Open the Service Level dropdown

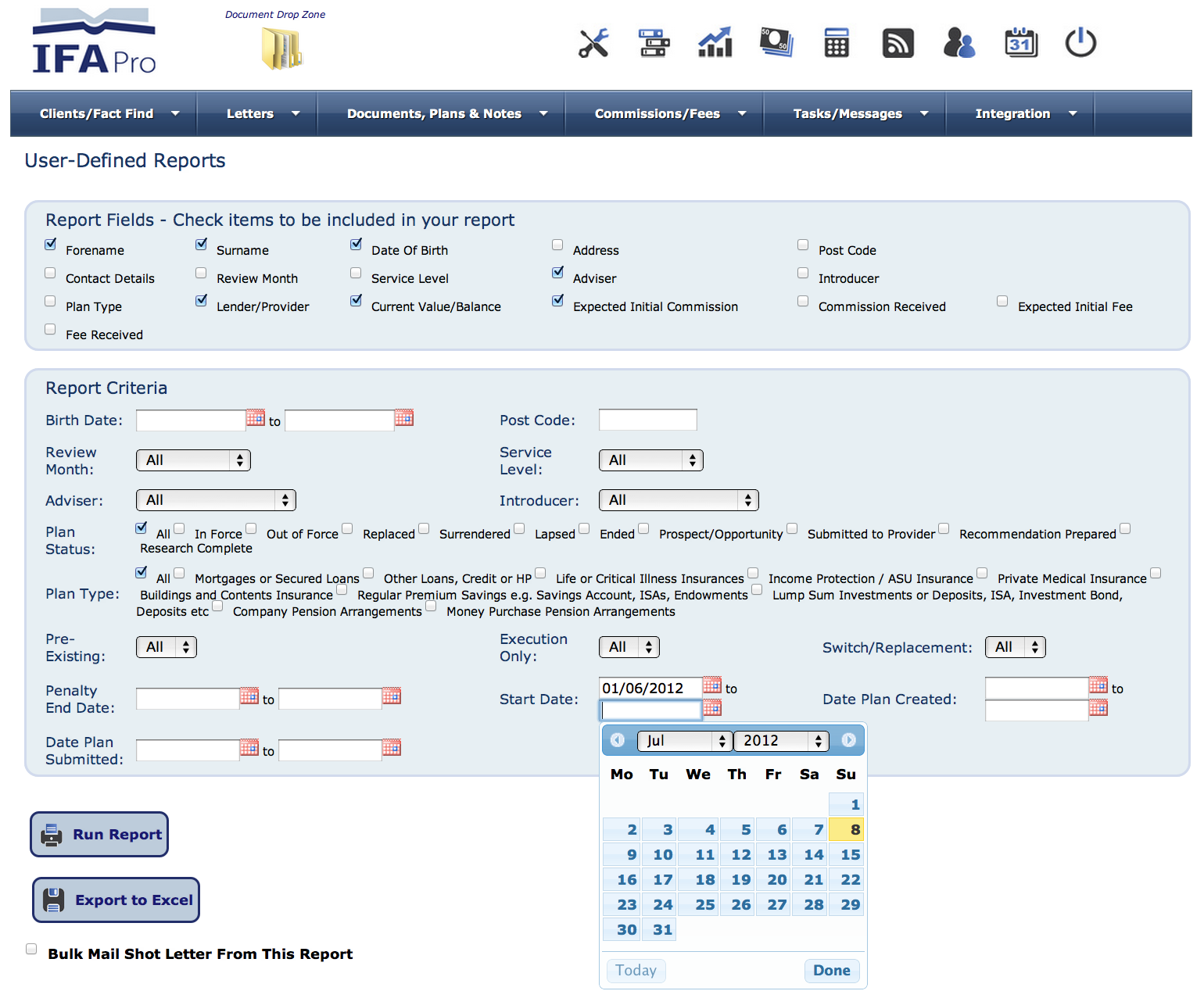pyautogui.click(x=651, y=460)
